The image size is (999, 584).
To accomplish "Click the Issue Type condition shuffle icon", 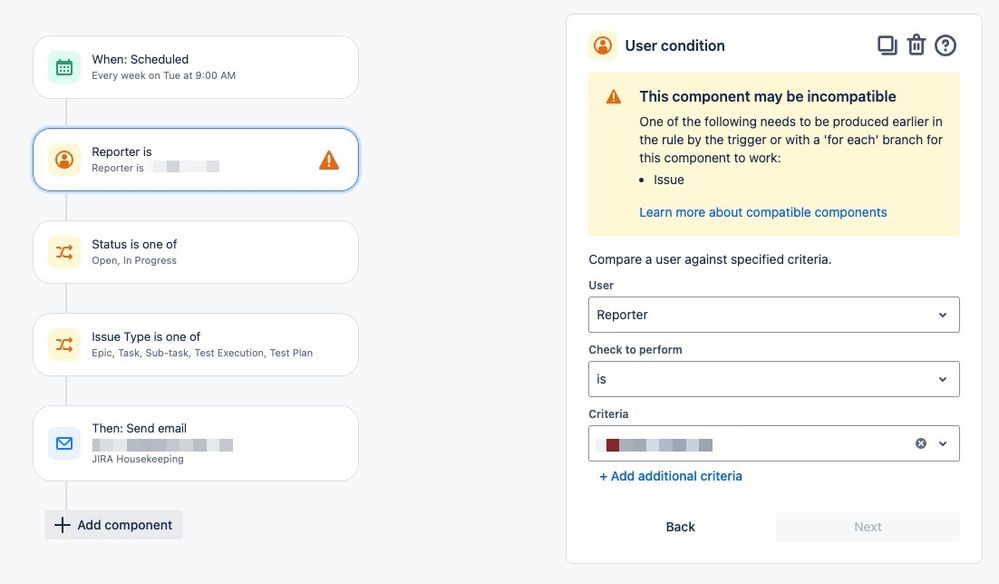I will click(x=64, y=345).
